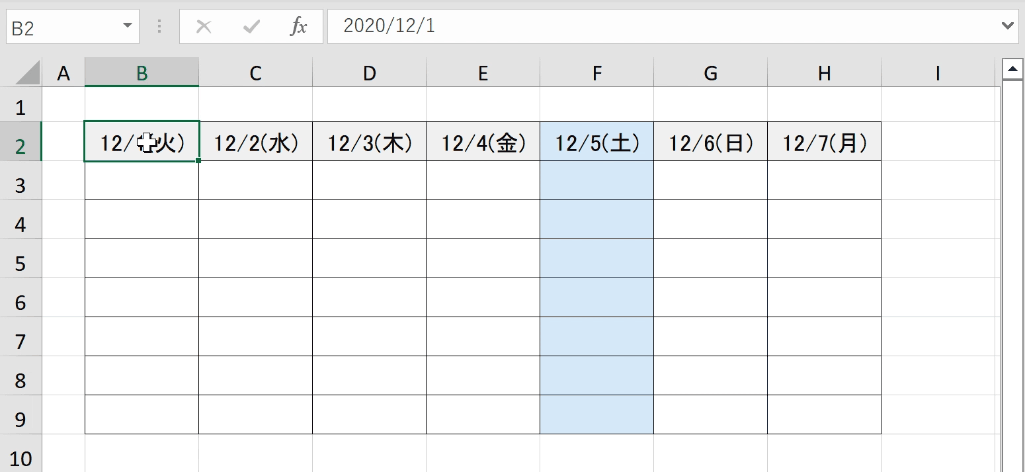This screenshot has width=1025, height=472.
Task: Select the row 9 header
Action: tap(21, 414)
